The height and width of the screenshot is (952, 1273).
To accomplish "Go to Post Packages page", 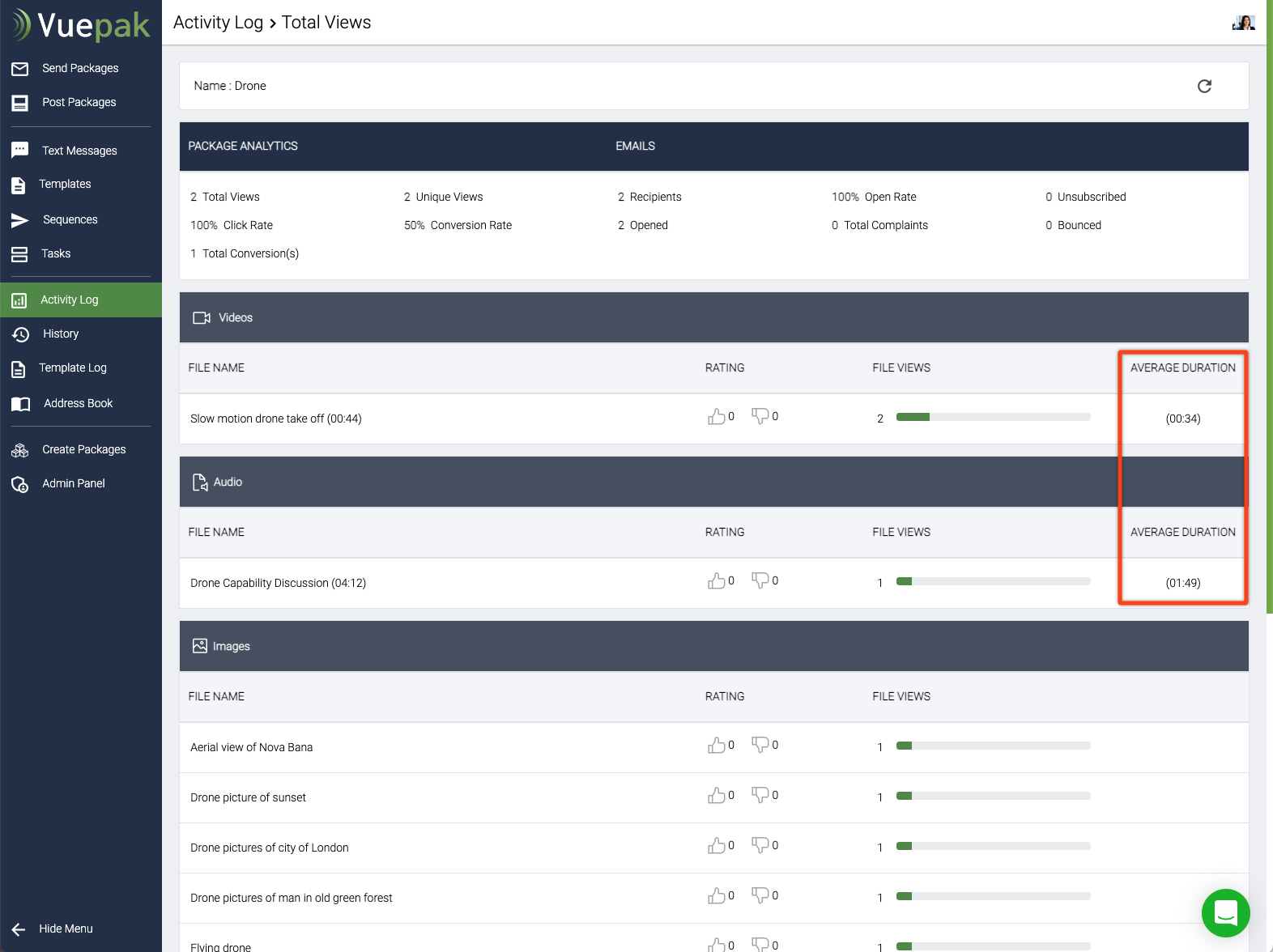I will (79, 102).
